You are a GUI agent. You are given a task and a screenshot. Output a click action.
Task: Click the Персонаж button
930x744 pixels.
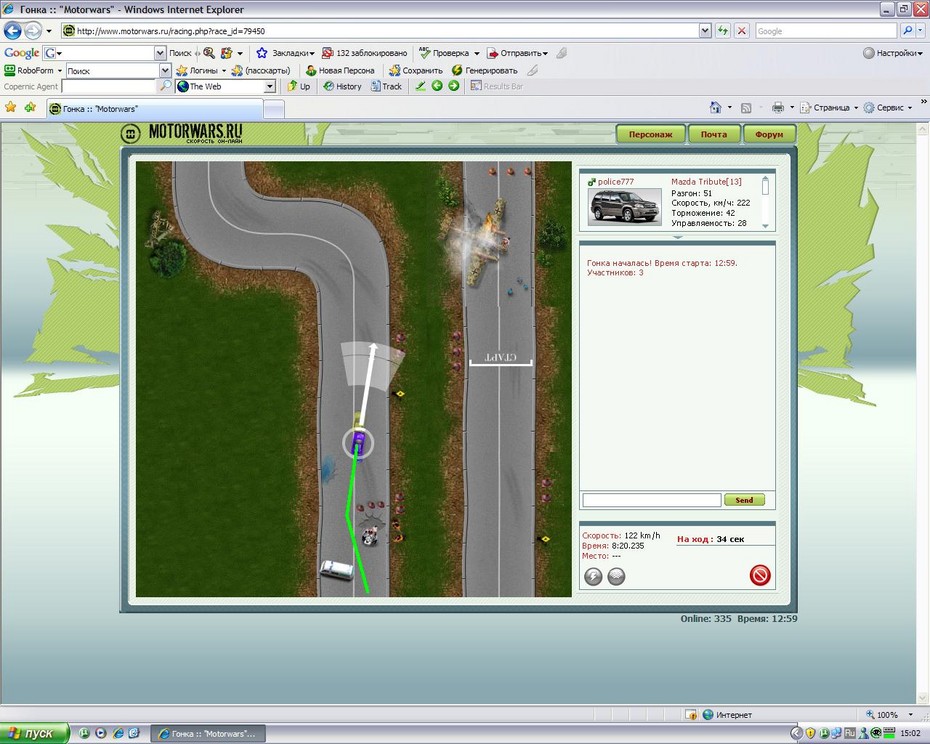(x=650, y=134)
